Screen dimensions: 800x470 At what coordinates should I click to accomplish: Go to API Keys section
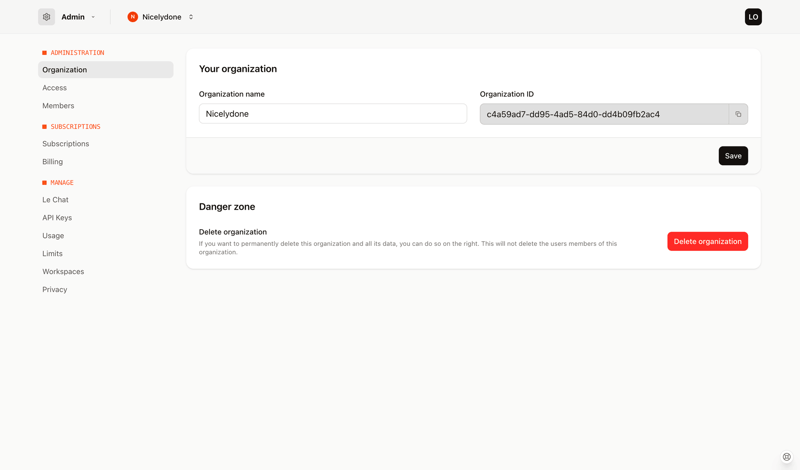tap(57, 218)
